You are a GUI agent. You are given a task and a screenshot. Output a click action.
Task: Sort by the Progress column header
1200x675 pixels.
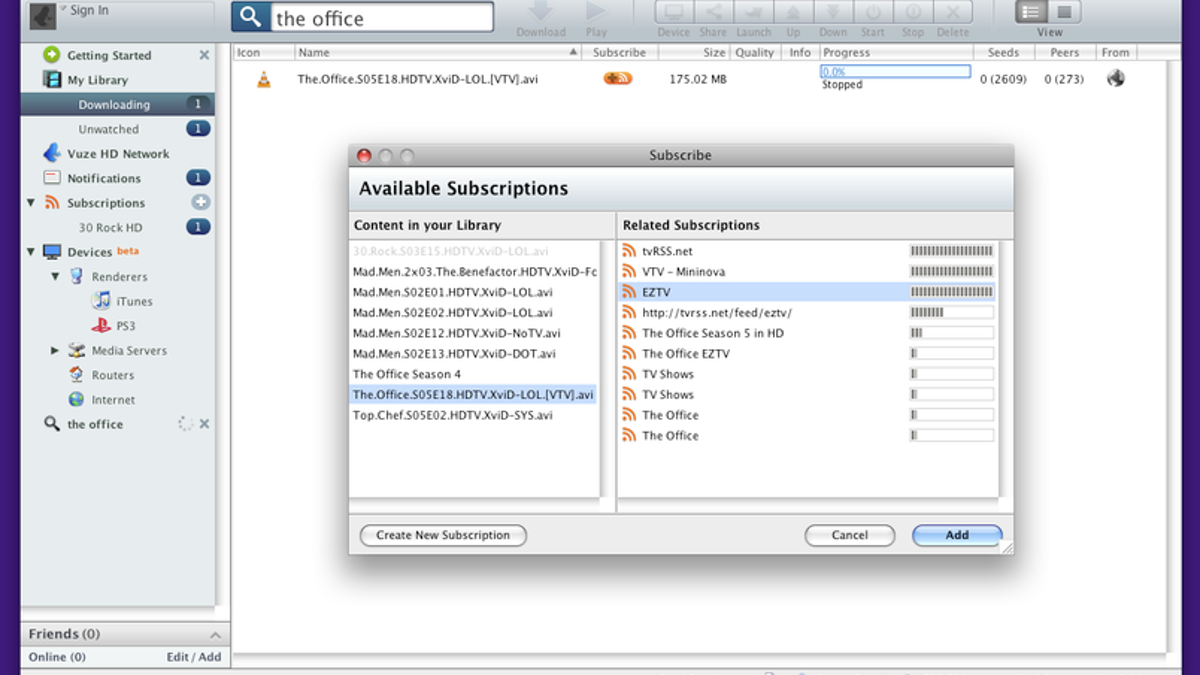coord(897,52)
